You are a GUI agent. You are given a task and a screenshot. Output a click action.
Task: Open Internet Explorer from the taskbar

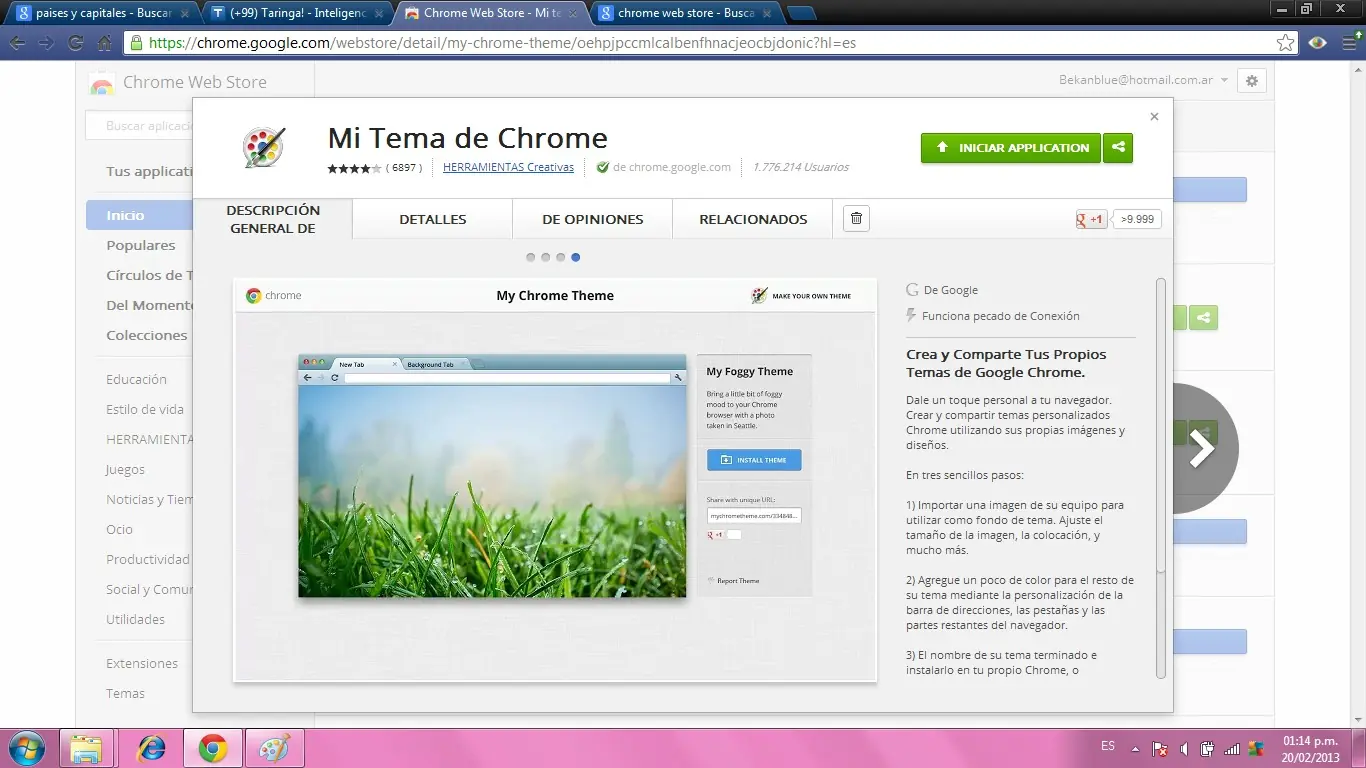(x=151, y=748)
